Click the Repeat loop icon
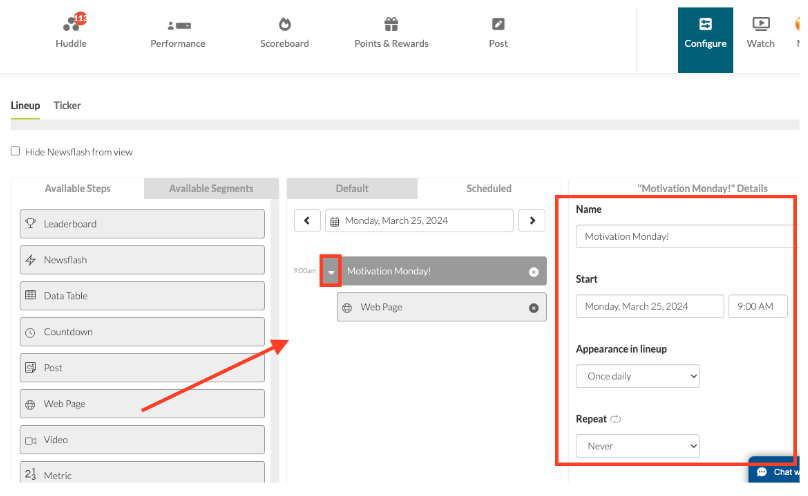 click(x=615, y=419)
